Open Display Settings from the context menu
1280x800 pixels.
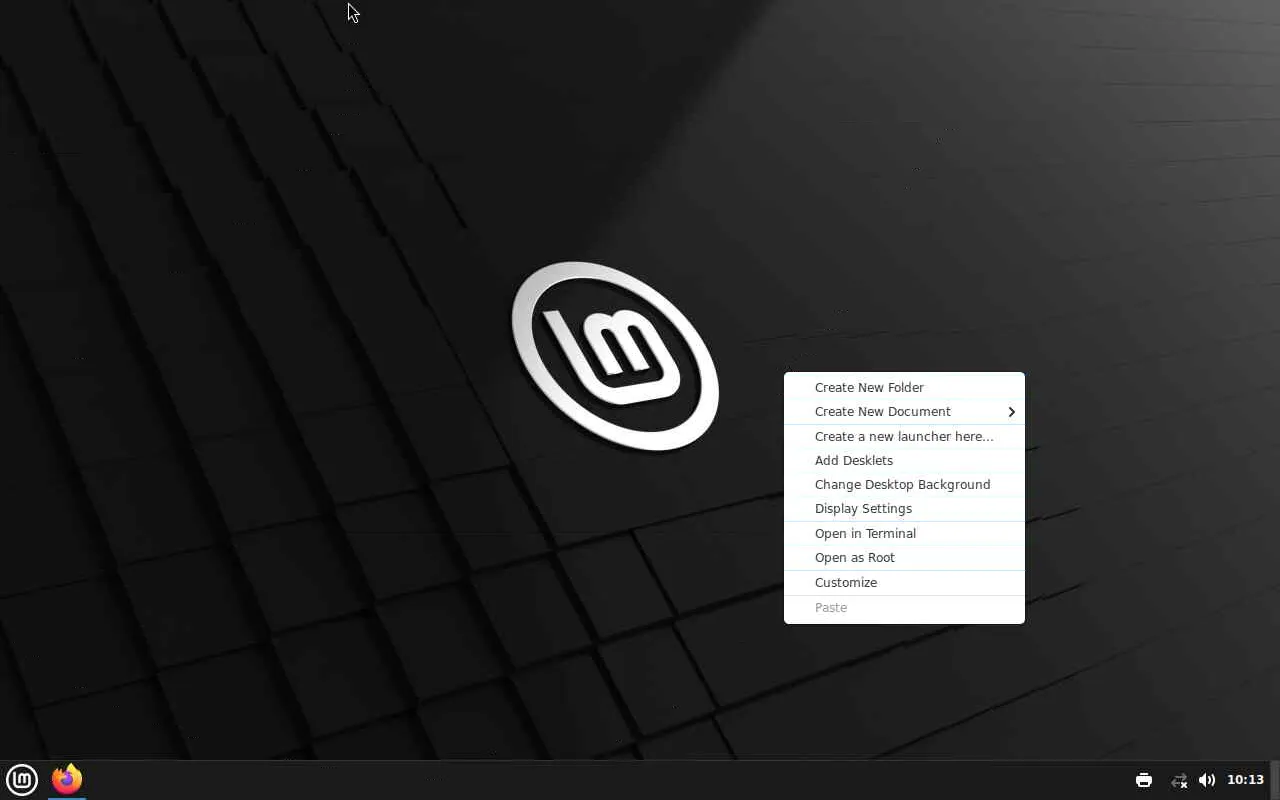coord(904,508)
